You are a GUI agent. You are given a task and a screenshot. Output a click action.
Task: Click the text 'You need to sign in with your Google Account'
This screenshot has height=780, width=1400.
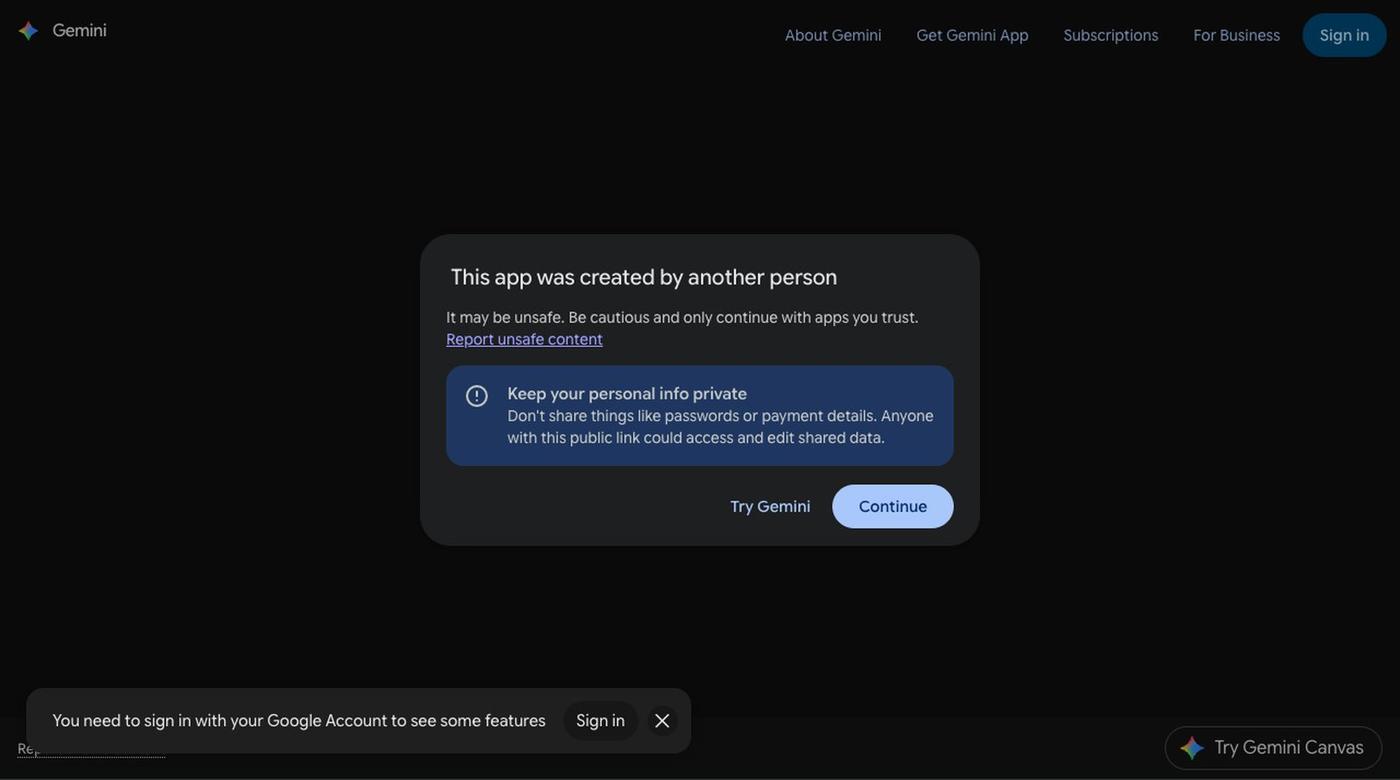click(x=219, y=721)
